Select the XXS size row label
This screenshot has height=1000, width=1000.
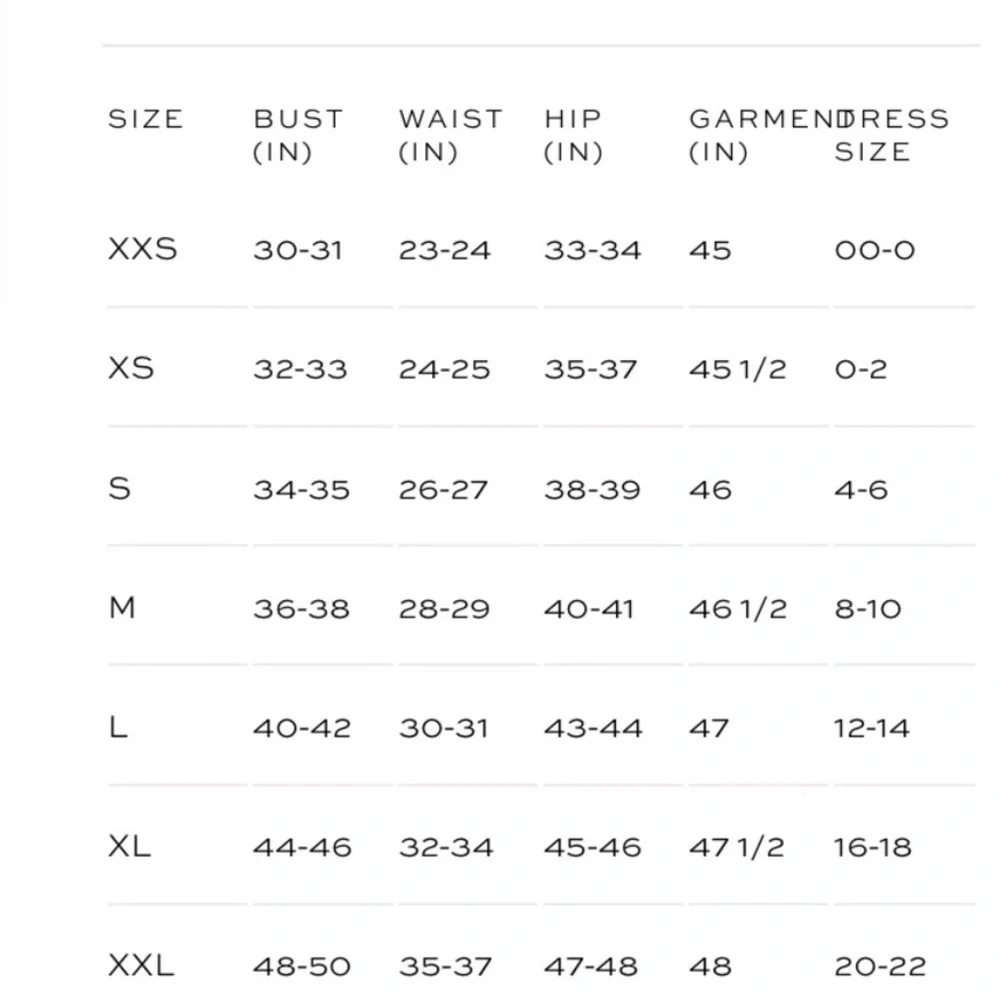(143, 249)
